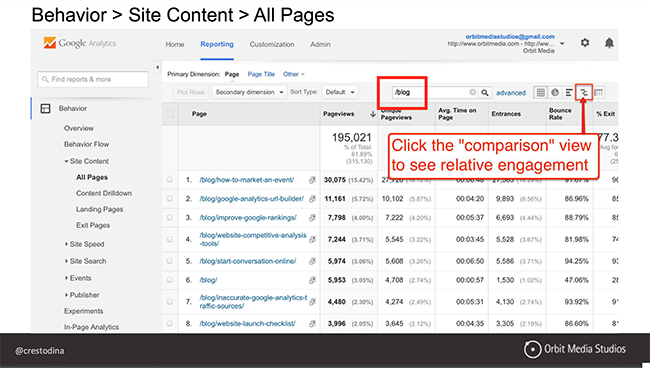Open the notifications bell icon
This screenshot has width=650, height=368.
tap(609, 43)
